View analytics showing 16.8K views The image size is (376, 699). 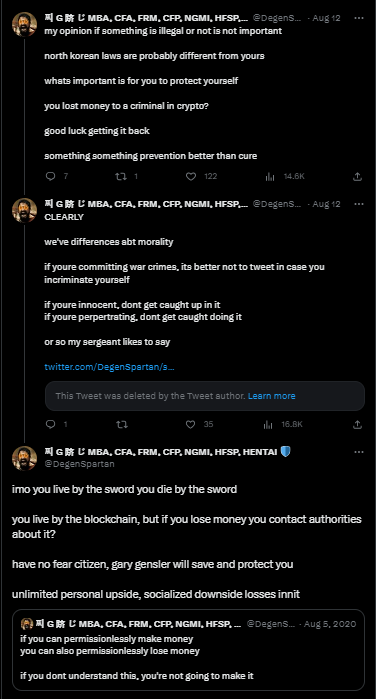(x=268, y=424)
